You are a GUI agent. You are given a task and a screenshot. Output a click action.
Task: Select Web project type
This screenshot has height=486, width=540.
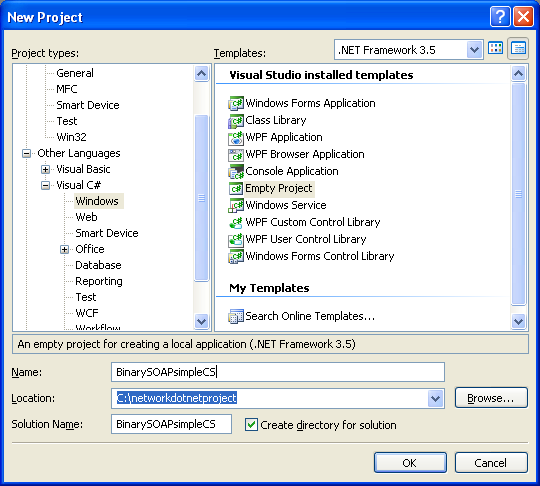pos(86,217)
